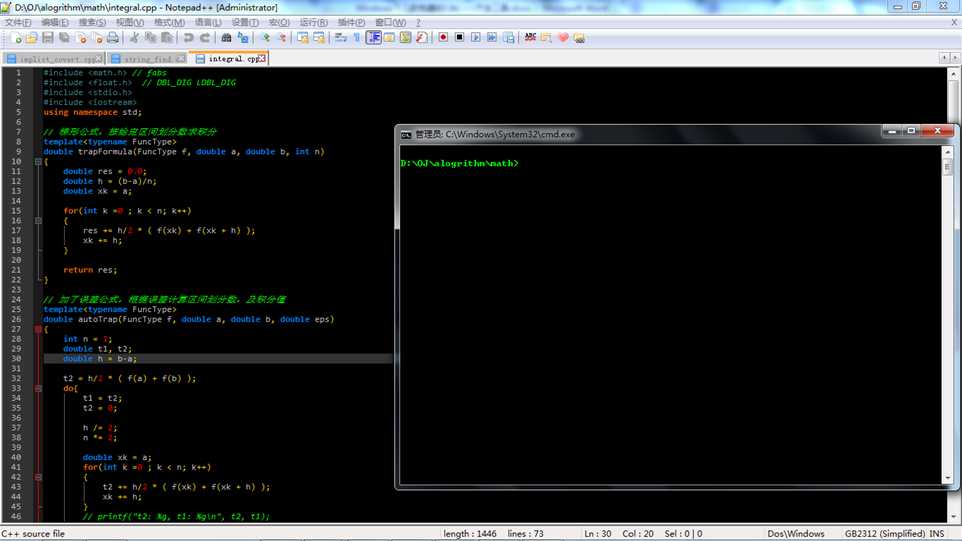The height and width of the screenshot is (541, 962).
Task: Open the 设置(T) menu
Action: pos(245,22)
